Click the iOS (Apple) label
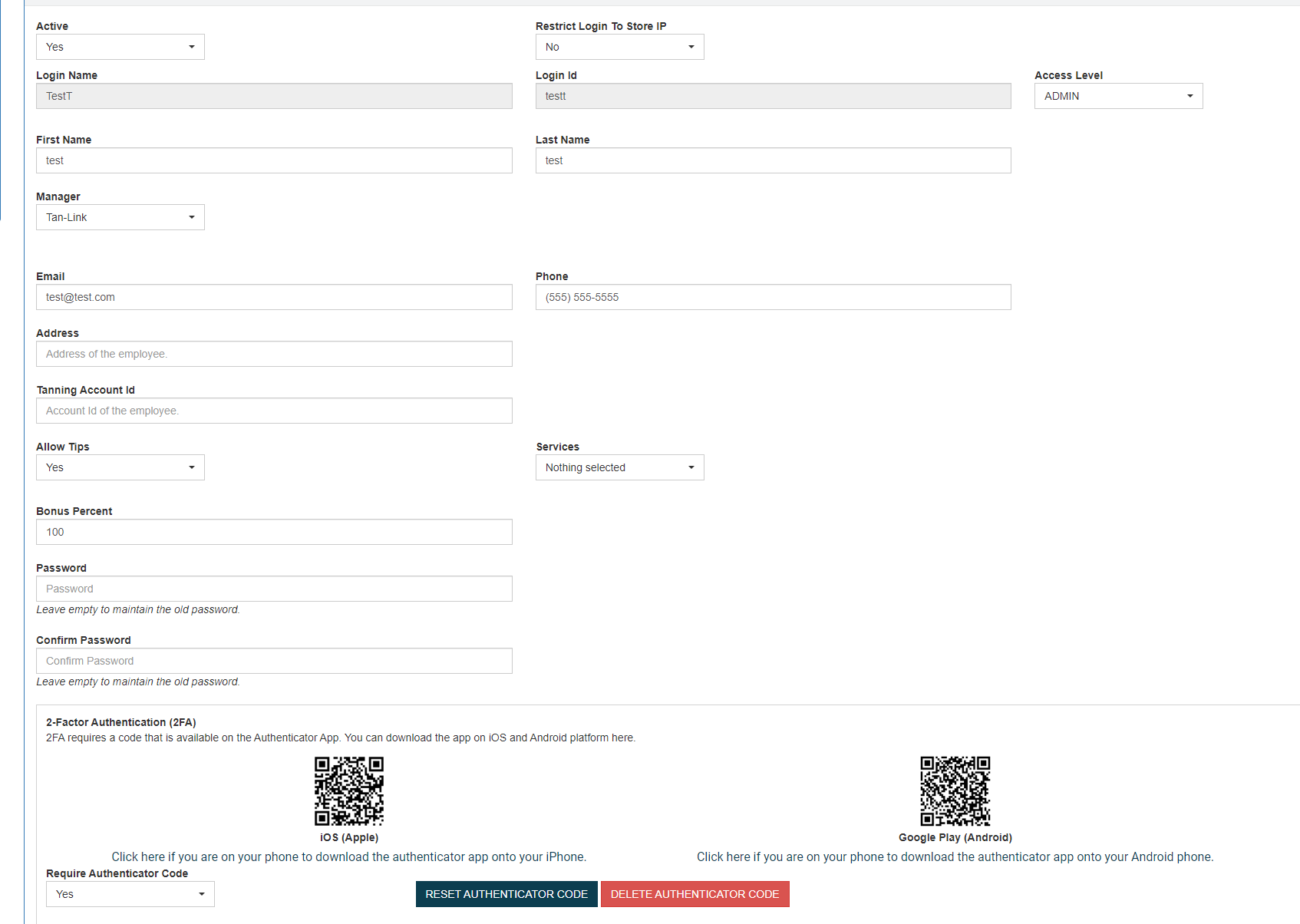 click(349, 837)
